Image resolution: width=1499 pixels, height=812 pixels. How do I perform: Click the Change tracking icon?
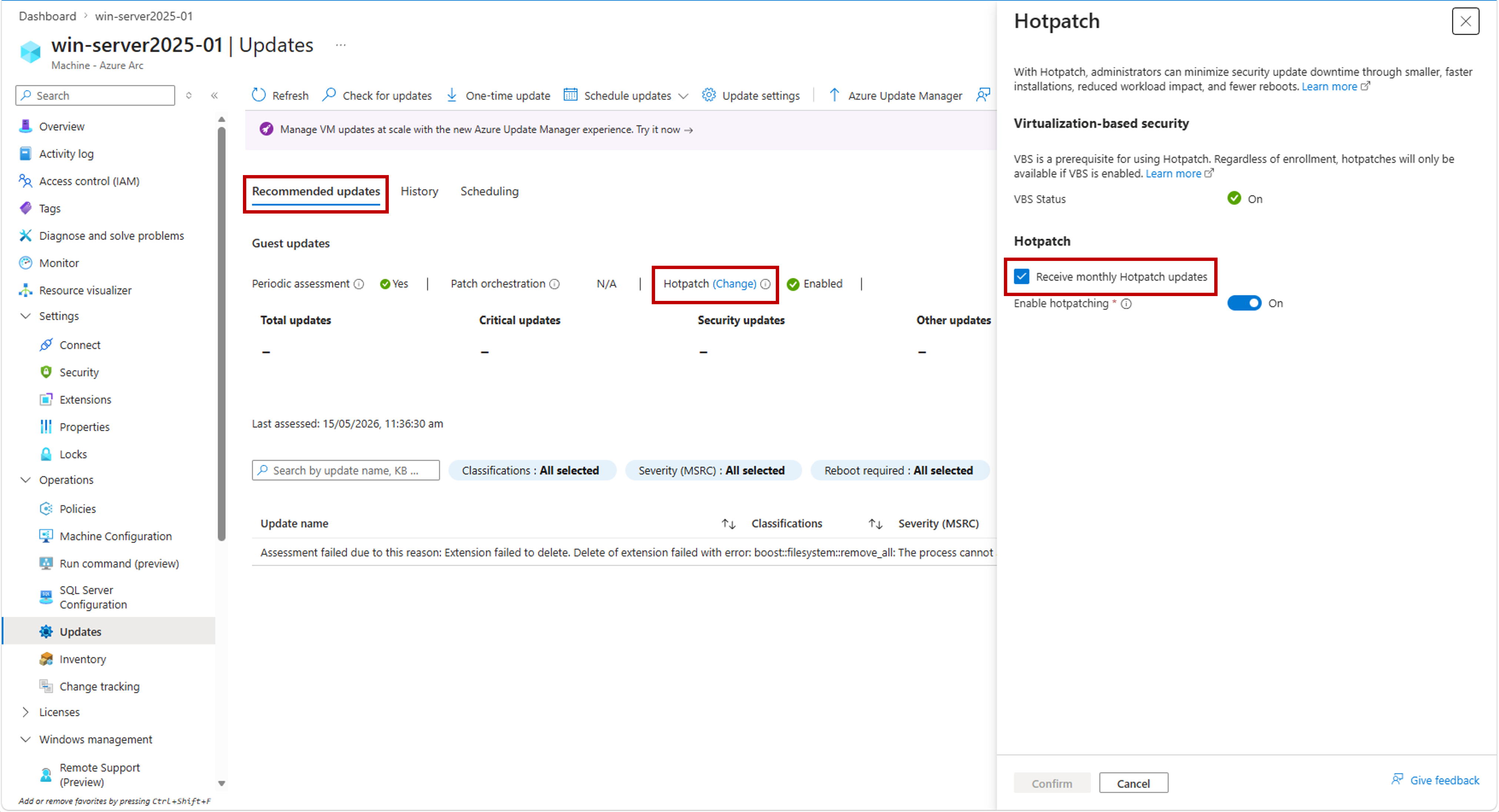tap(46, 687)
